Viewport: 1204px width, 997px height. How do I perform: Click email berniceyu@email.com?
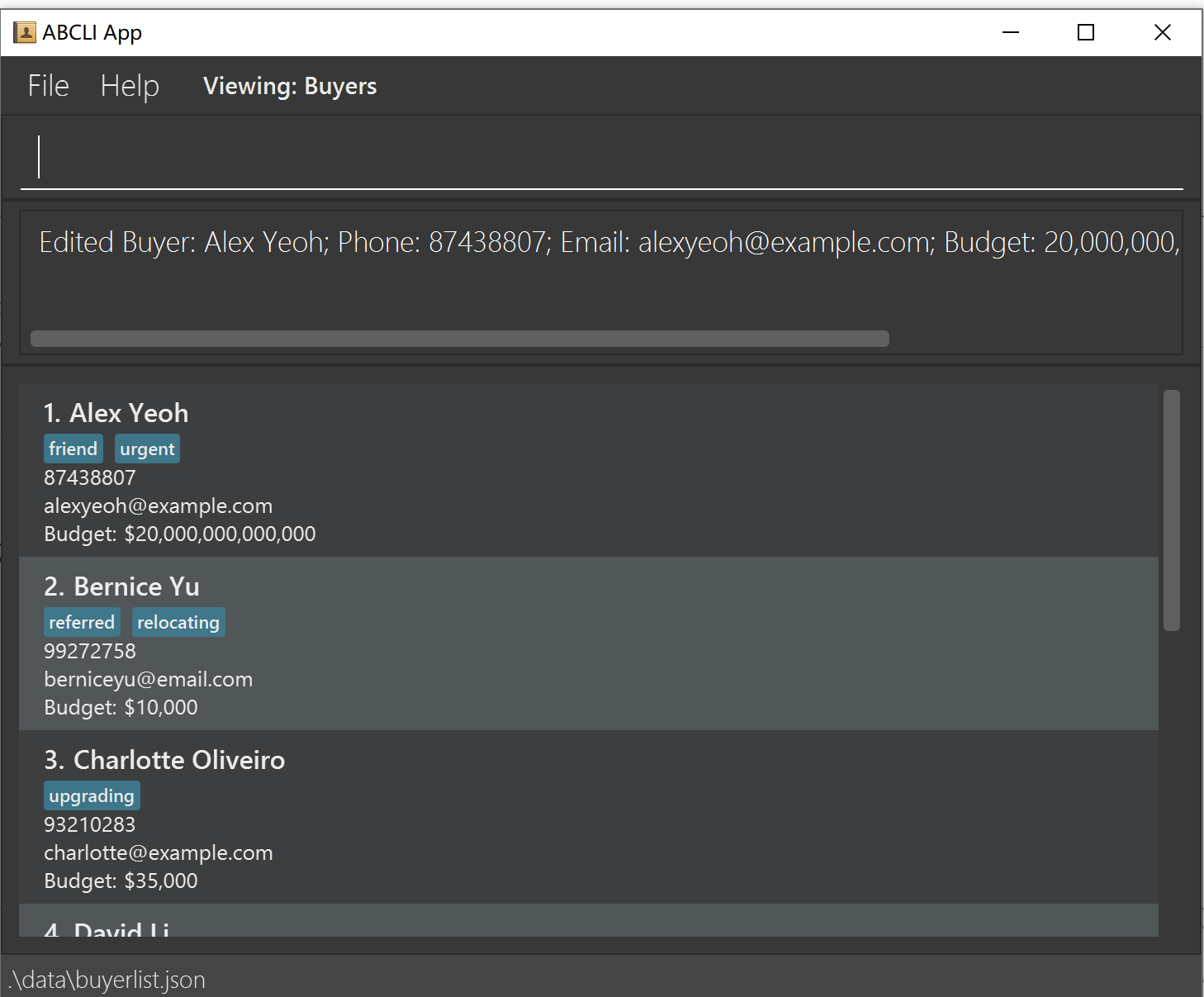tap(148, 679)
